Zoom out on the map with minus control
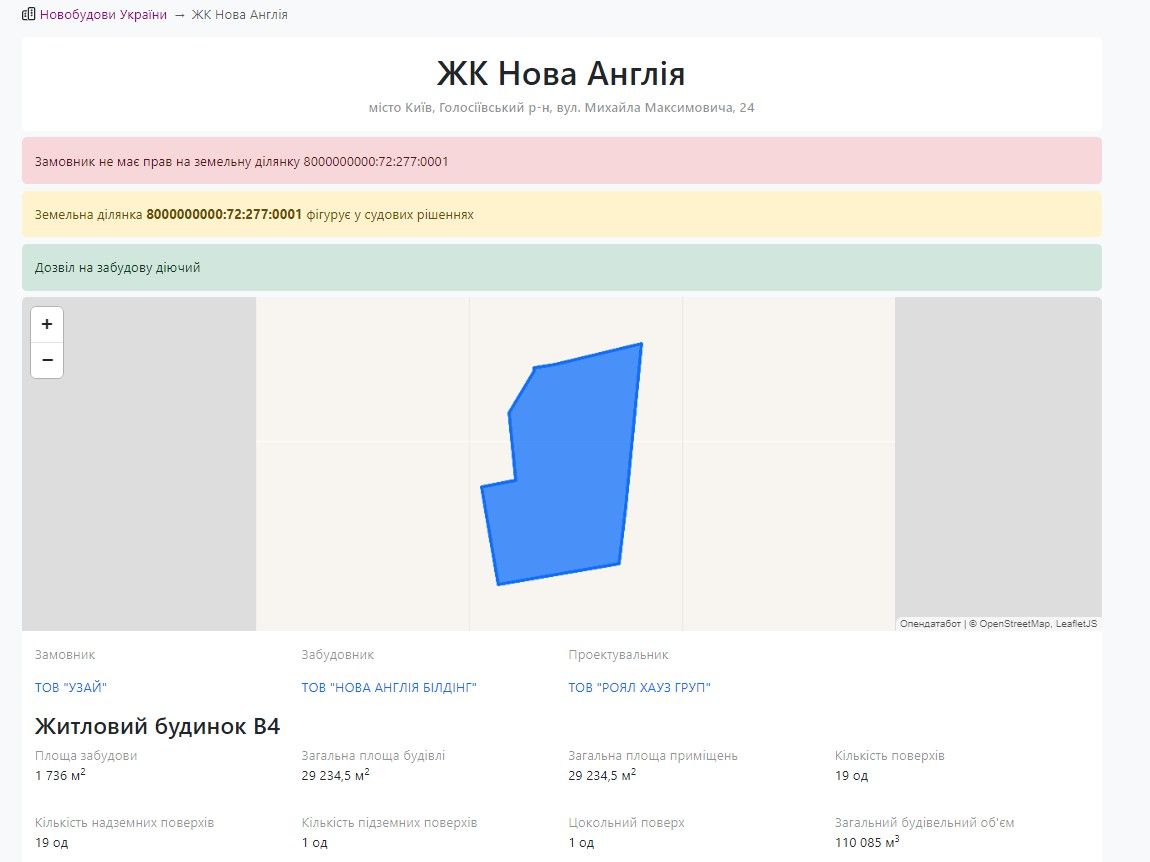Screen dimensions: 1150x862 point(47,359)
